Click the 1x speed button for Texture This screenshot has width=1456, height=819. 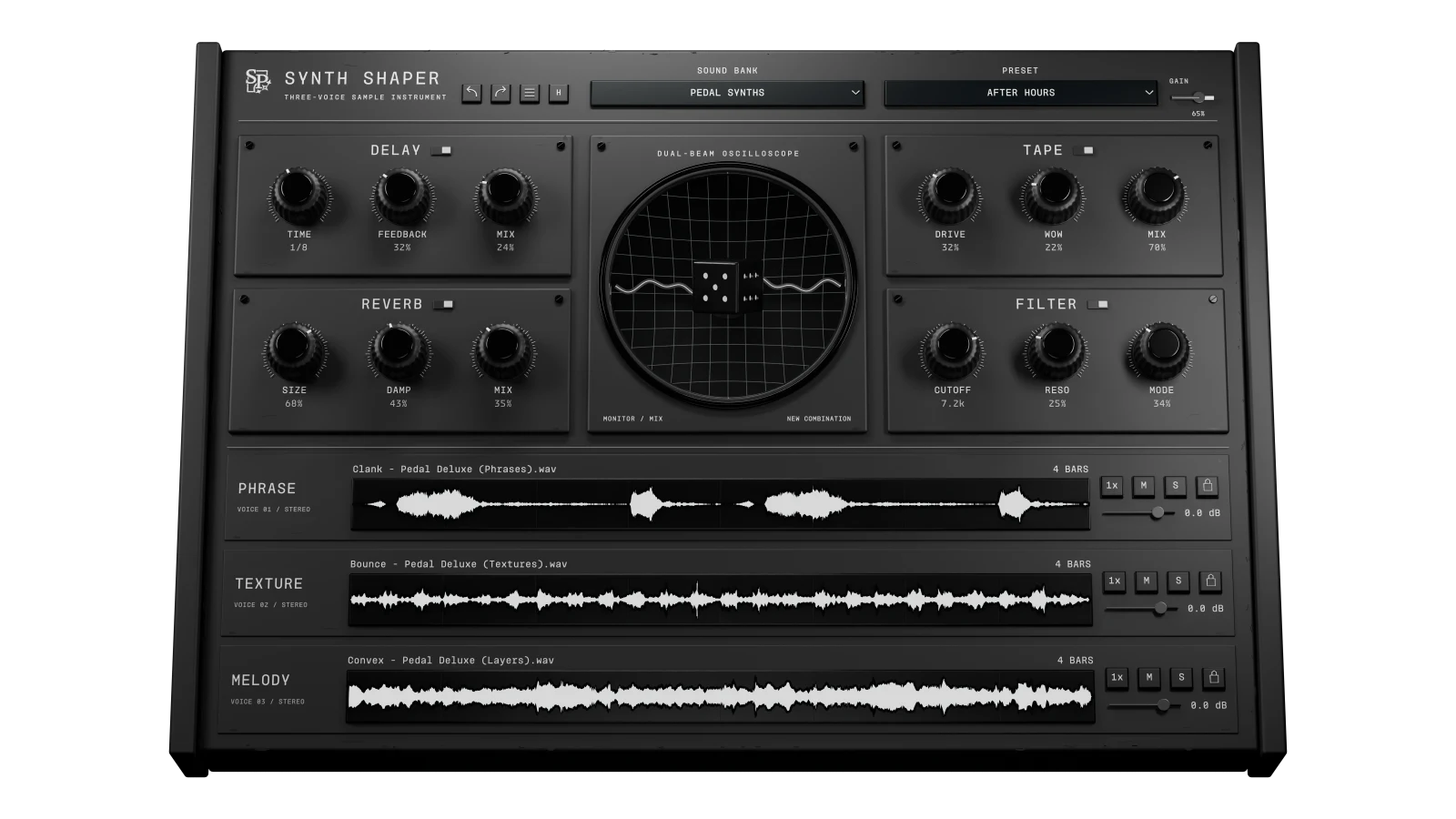point(1115,581)
